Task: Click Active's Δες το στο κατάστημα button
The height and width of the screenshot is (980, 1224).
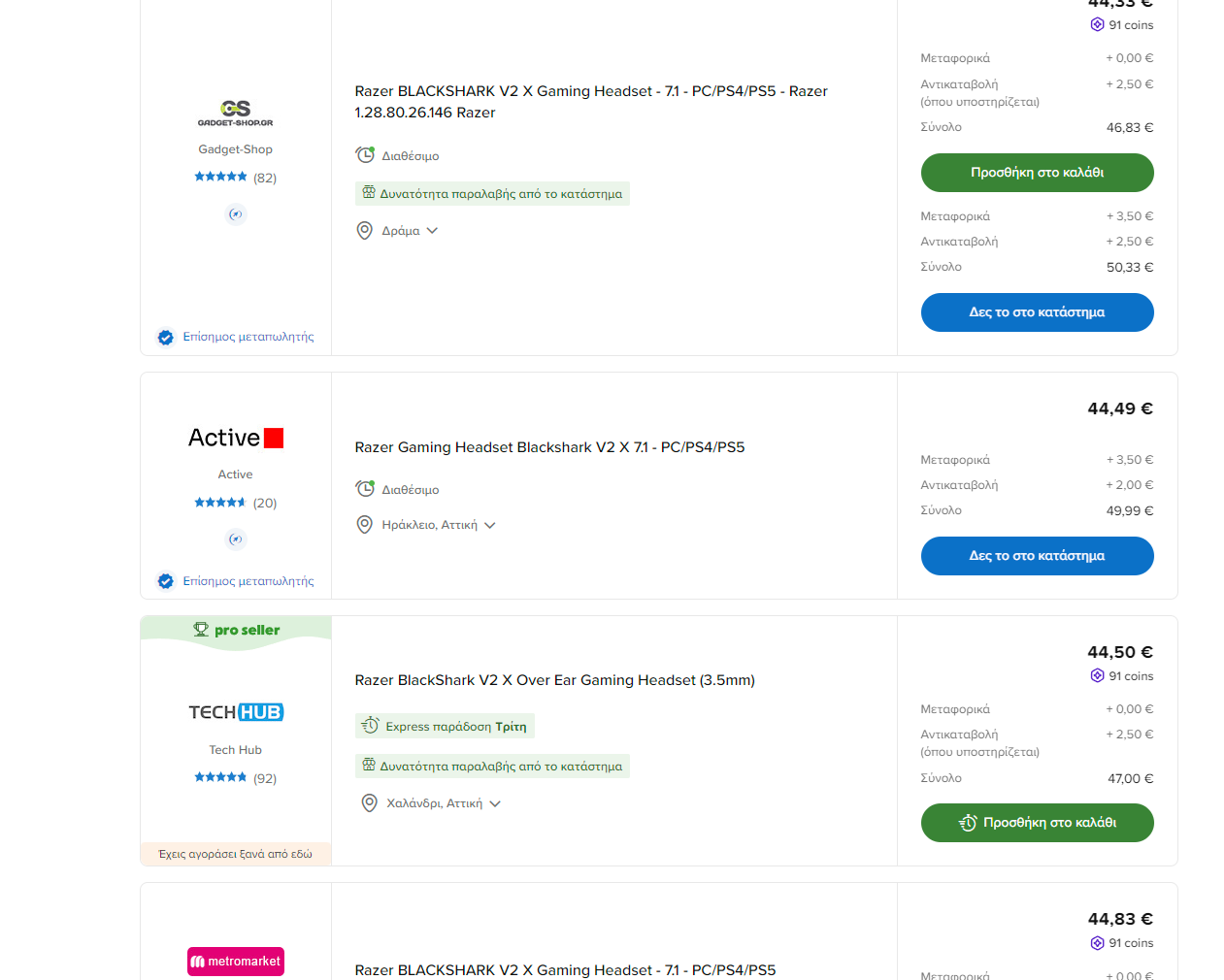Action: point(1037,556)
